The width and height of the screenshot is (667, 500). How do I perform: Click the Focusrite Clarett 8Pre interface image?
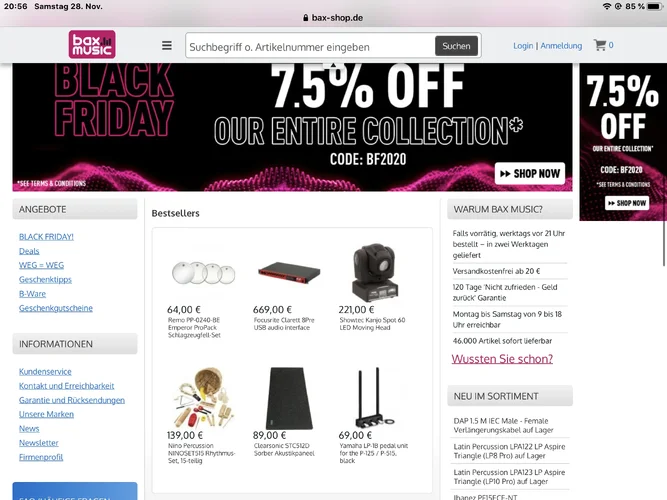tap(288, 272)
